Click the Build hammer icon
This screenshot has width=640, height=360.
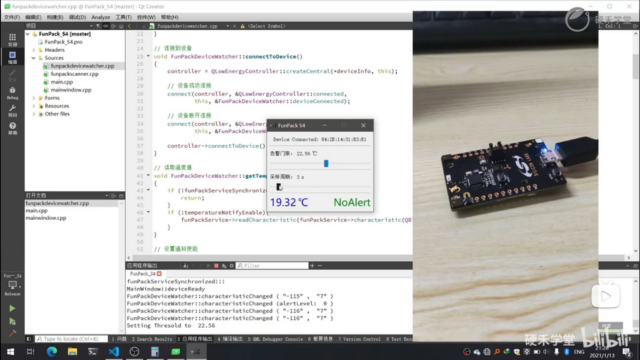point(12,333)
